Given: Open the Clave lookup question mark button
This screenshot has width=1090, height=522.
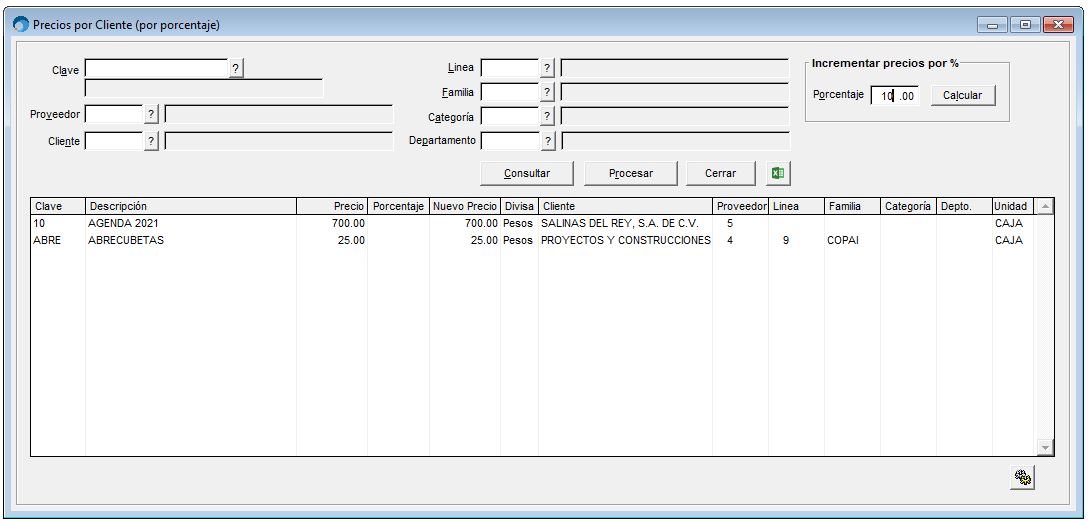Looking at the screenshot, I should [x=236, y=69].
